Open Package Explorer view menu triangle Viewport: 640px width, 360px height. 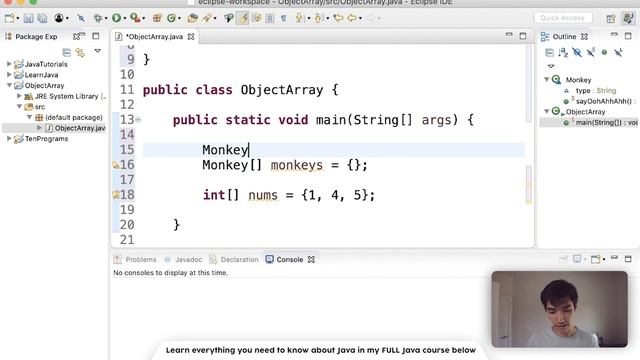pyautogui.click(x=98, y=51)
